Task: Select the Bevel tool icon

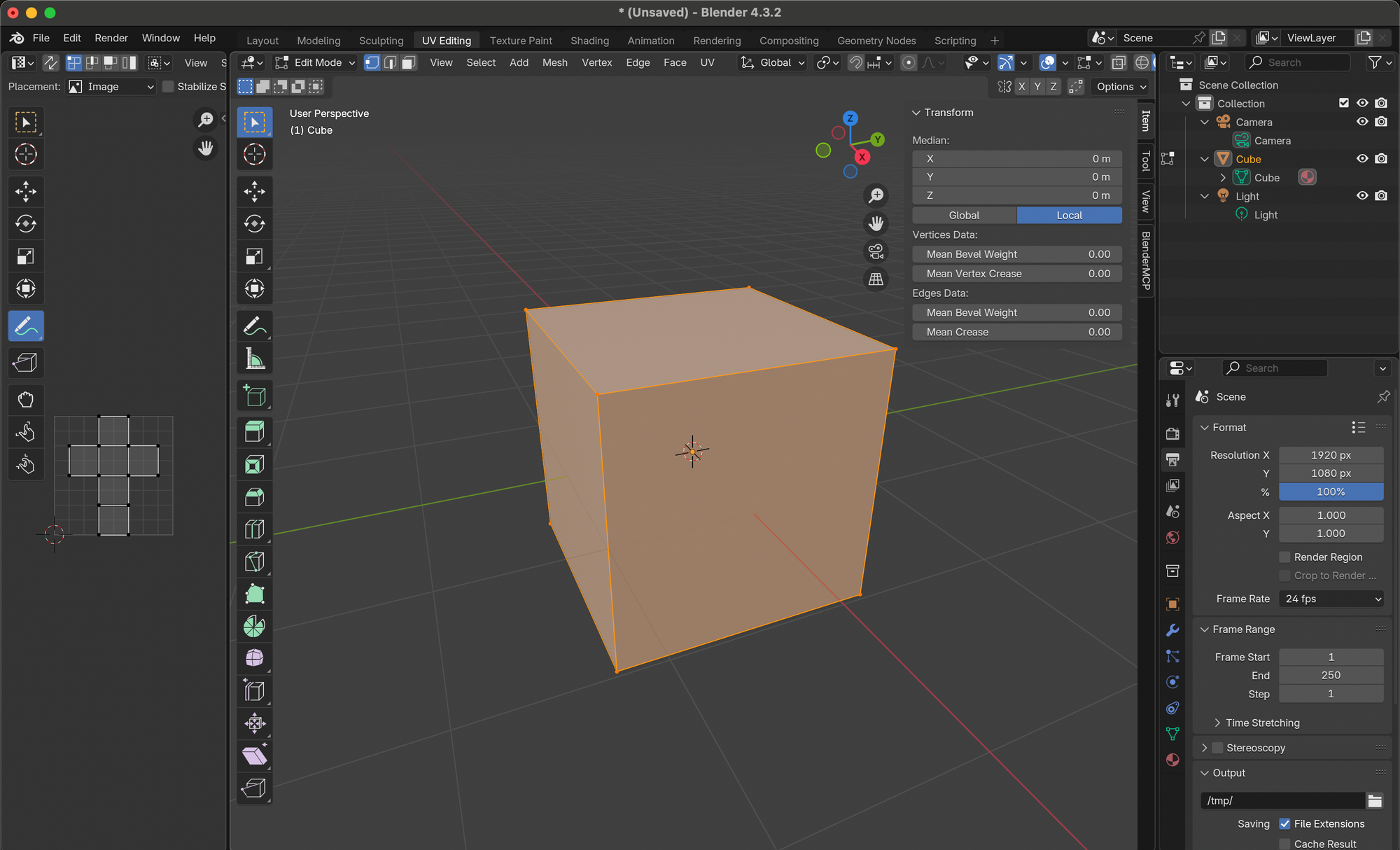Action: [x=254, y=497]
